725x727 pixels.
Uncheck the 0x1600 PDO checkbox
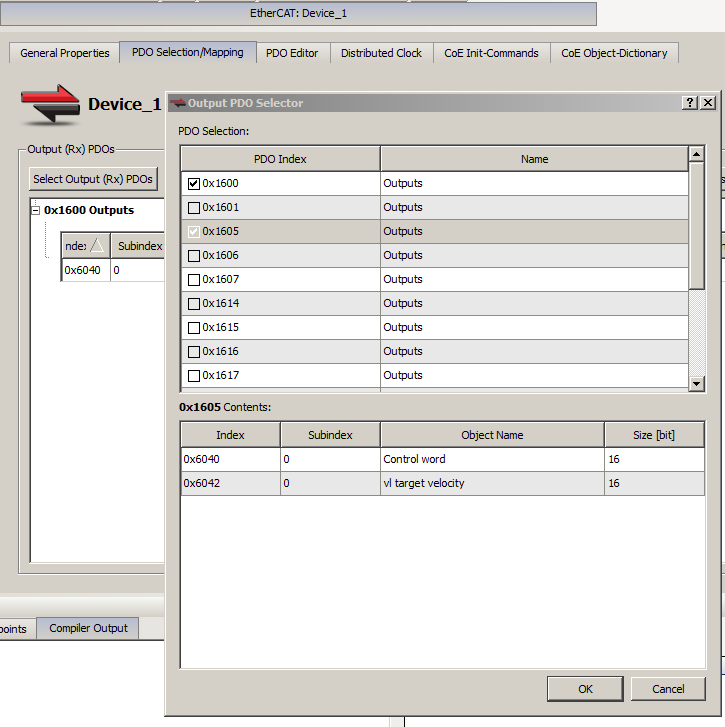[x=194, y=184]
